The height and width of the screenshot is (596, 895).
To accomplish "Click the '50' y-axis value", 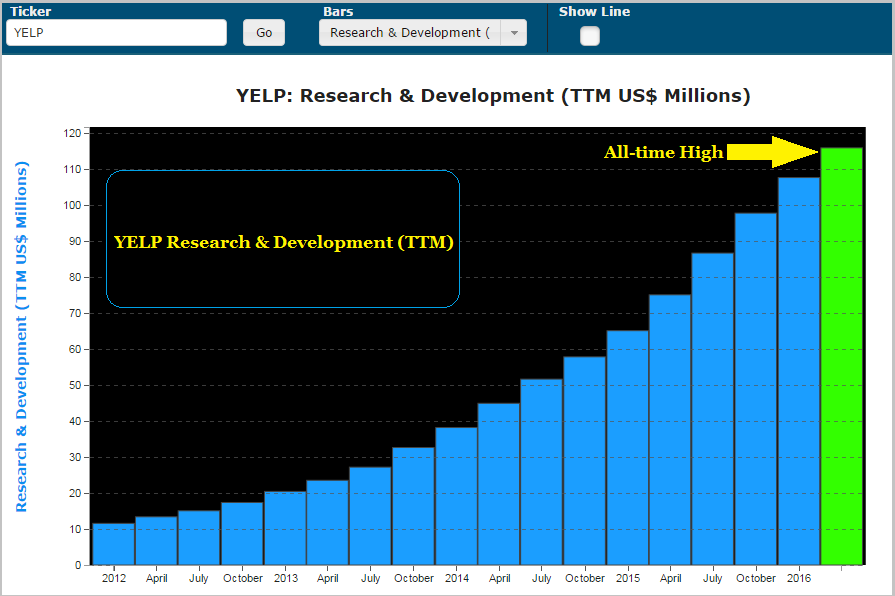I will click(75, 385).
